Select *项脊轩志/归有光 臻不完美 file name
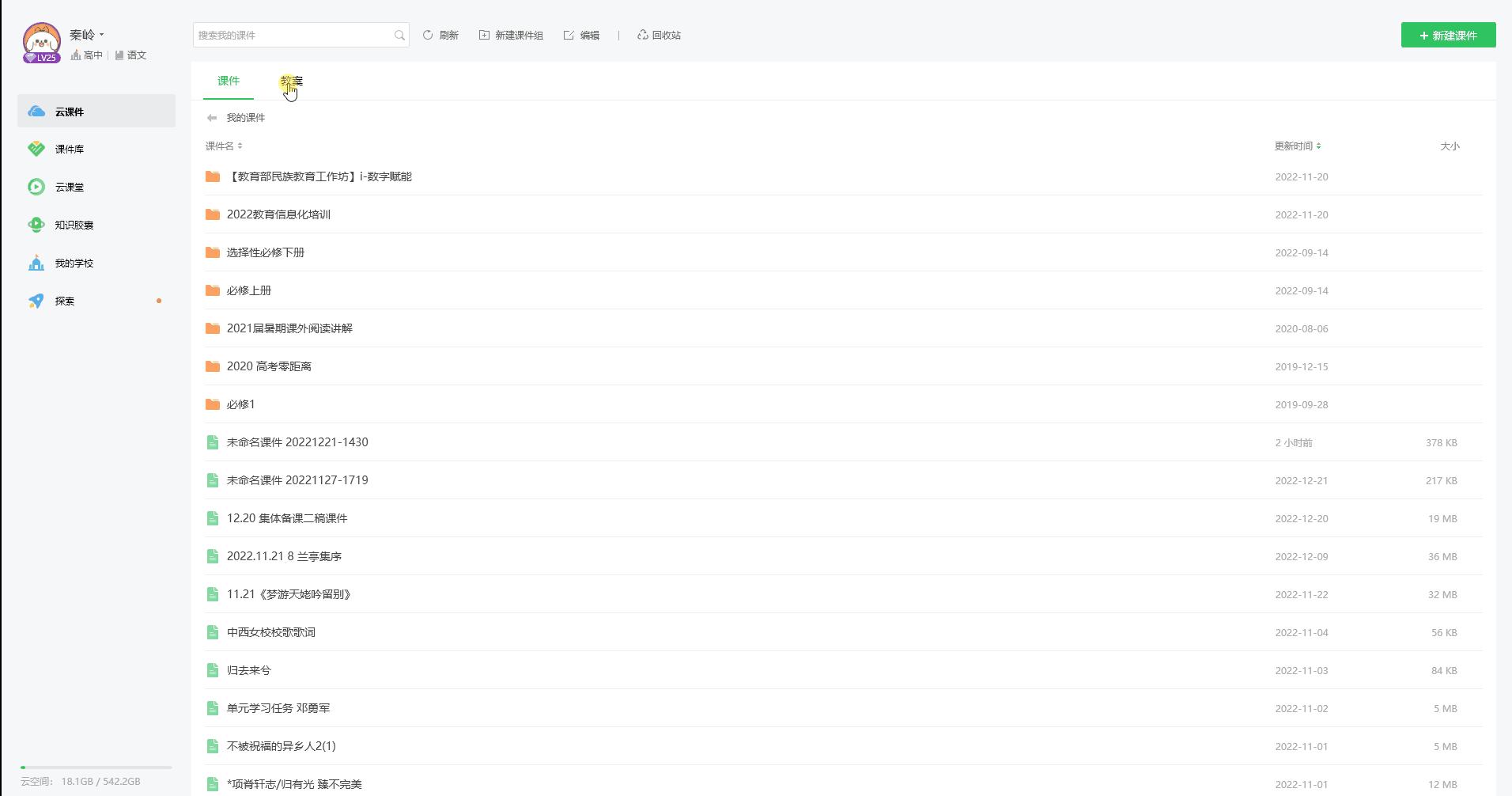Image resolution: width=1512 pixels, height=796 pixels. [294, 784]
